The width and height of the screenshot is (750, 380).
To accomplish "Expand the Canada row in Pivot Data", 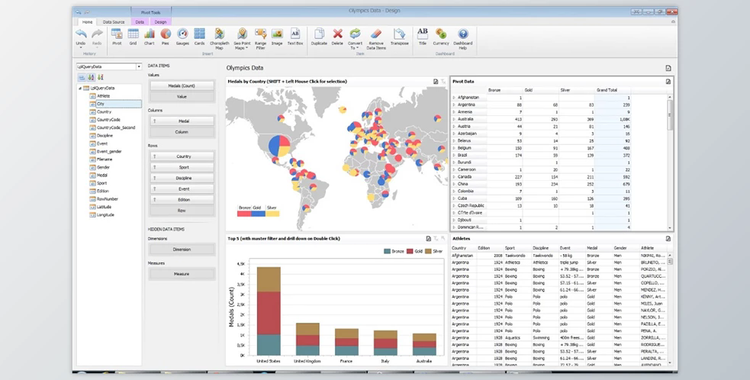I will (454, 177).
